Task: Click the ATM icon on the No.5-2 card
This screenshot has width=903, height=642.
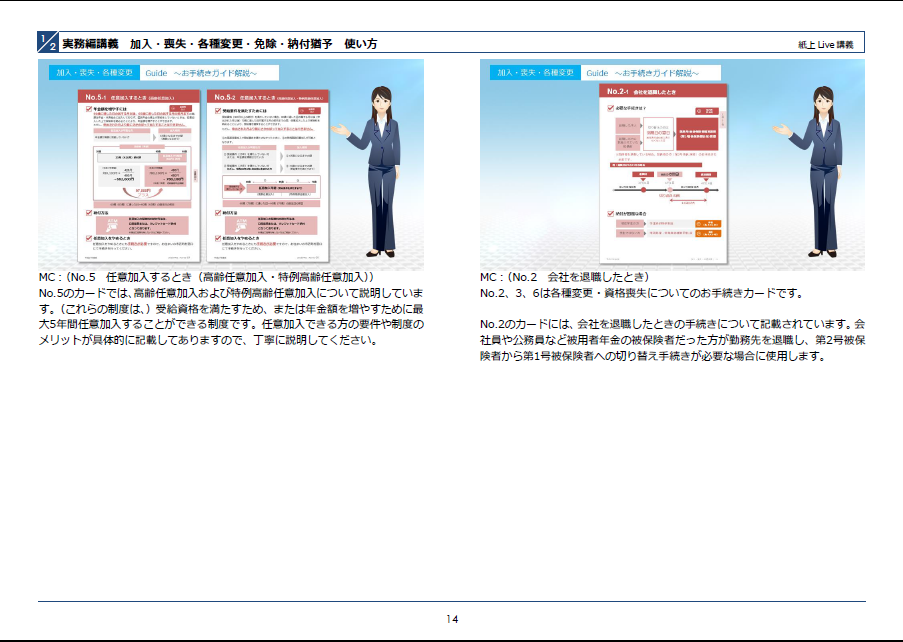Action: (x=243, y=223)
